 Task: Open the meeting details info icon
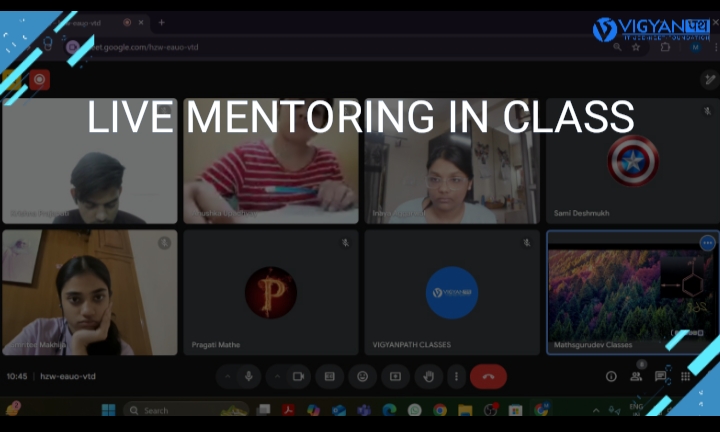[x=611, y=376]
